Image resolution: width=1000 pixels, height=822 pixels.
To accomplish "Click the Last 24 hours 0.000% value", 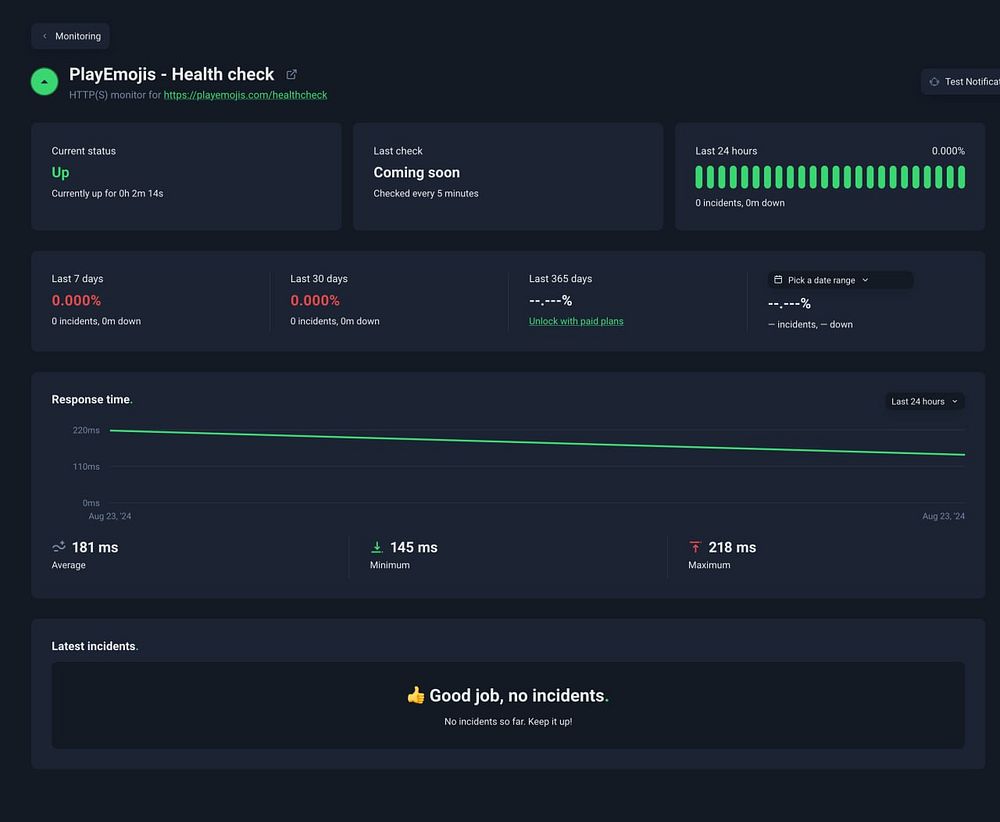I will pos(948,151).
